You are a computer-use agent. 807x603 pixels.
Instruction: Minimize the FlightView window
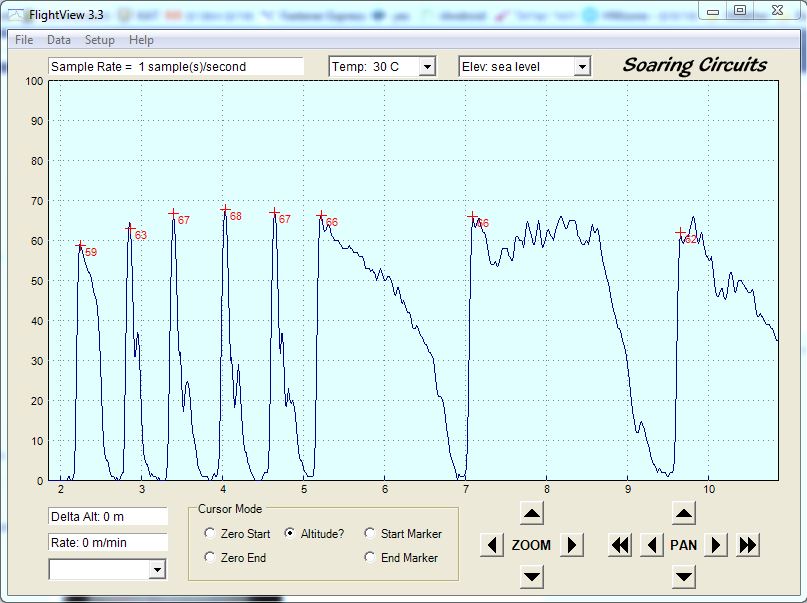[x=713, y=11]
